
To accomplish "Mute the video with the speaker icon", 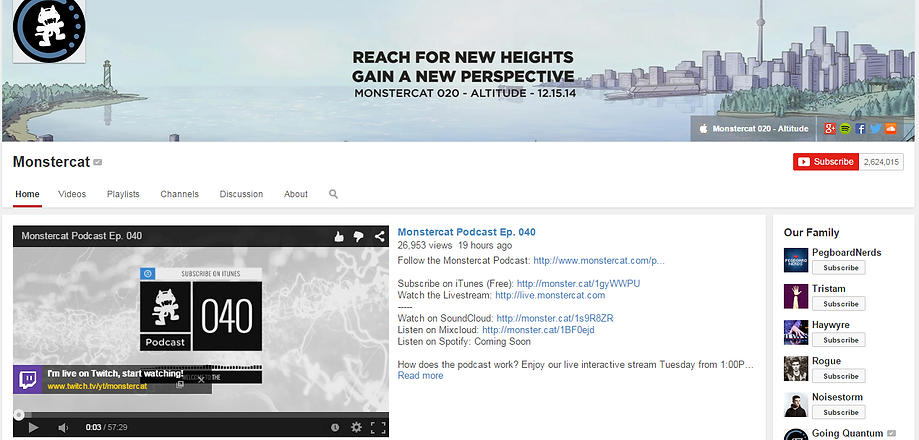I will (x=63, y=428).
